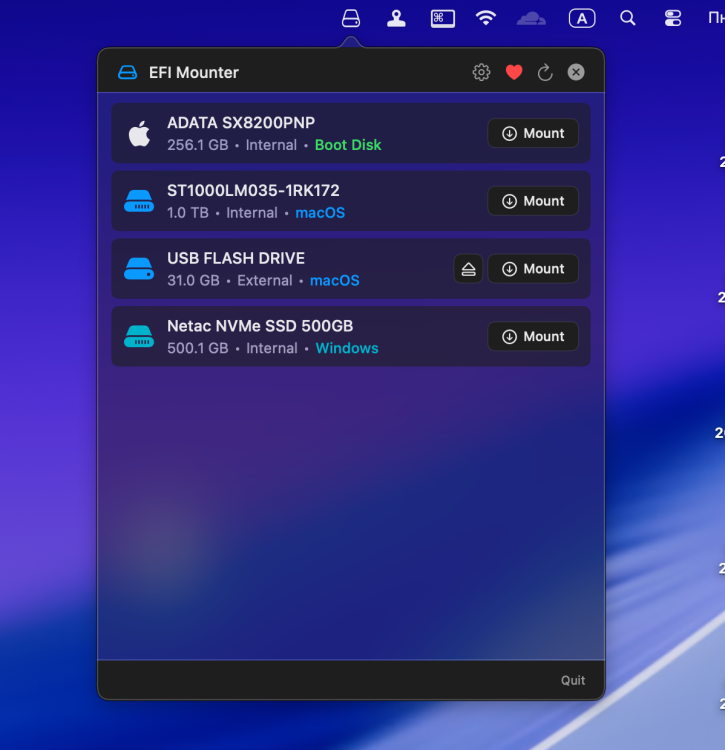This screenshot has width=725, height=750.
Task: Close the EFI Mounter popover
Action: 576,72
